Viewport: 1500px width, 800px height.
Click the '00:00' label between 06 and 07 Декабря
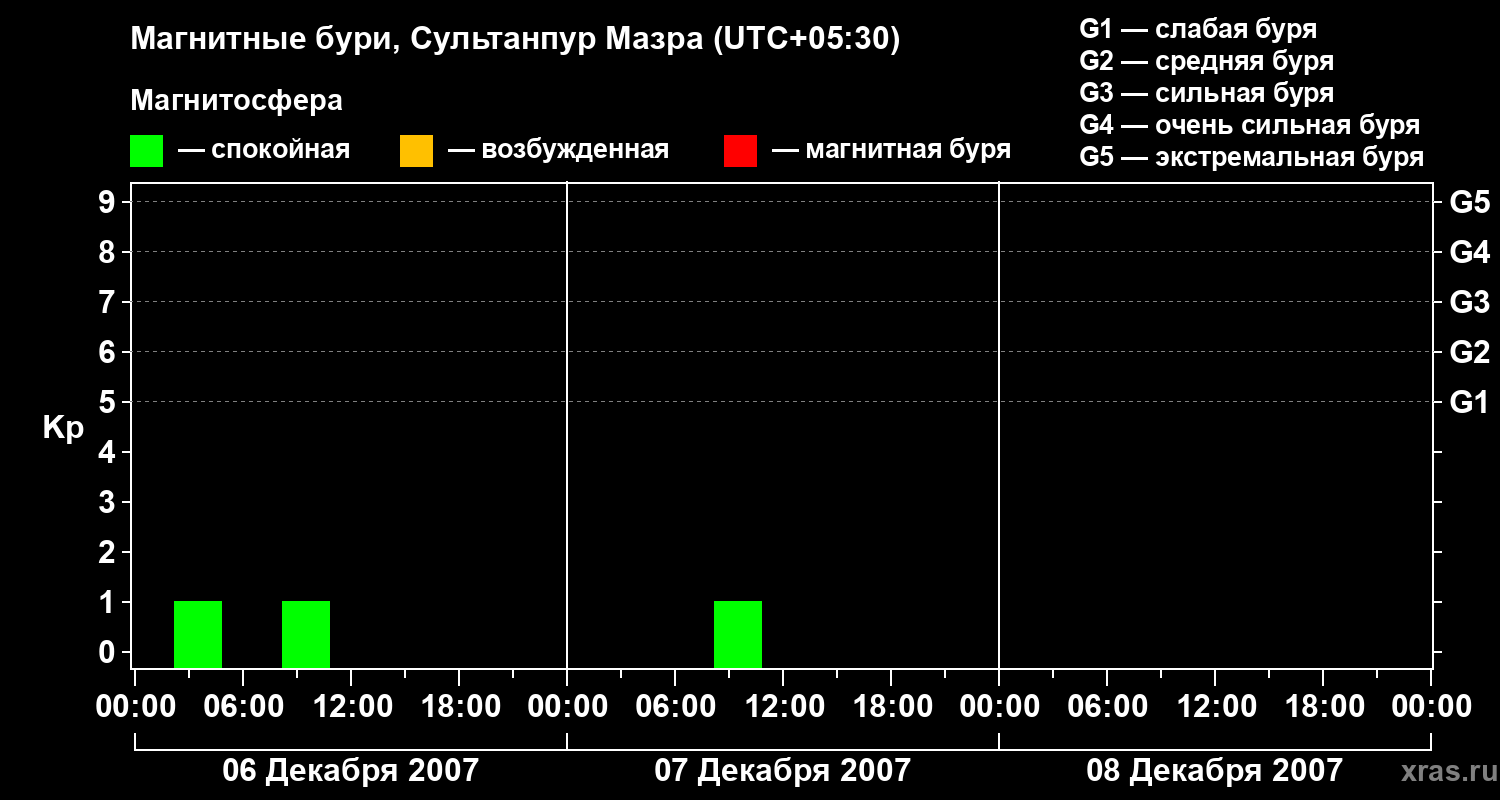tap(567, 707)
